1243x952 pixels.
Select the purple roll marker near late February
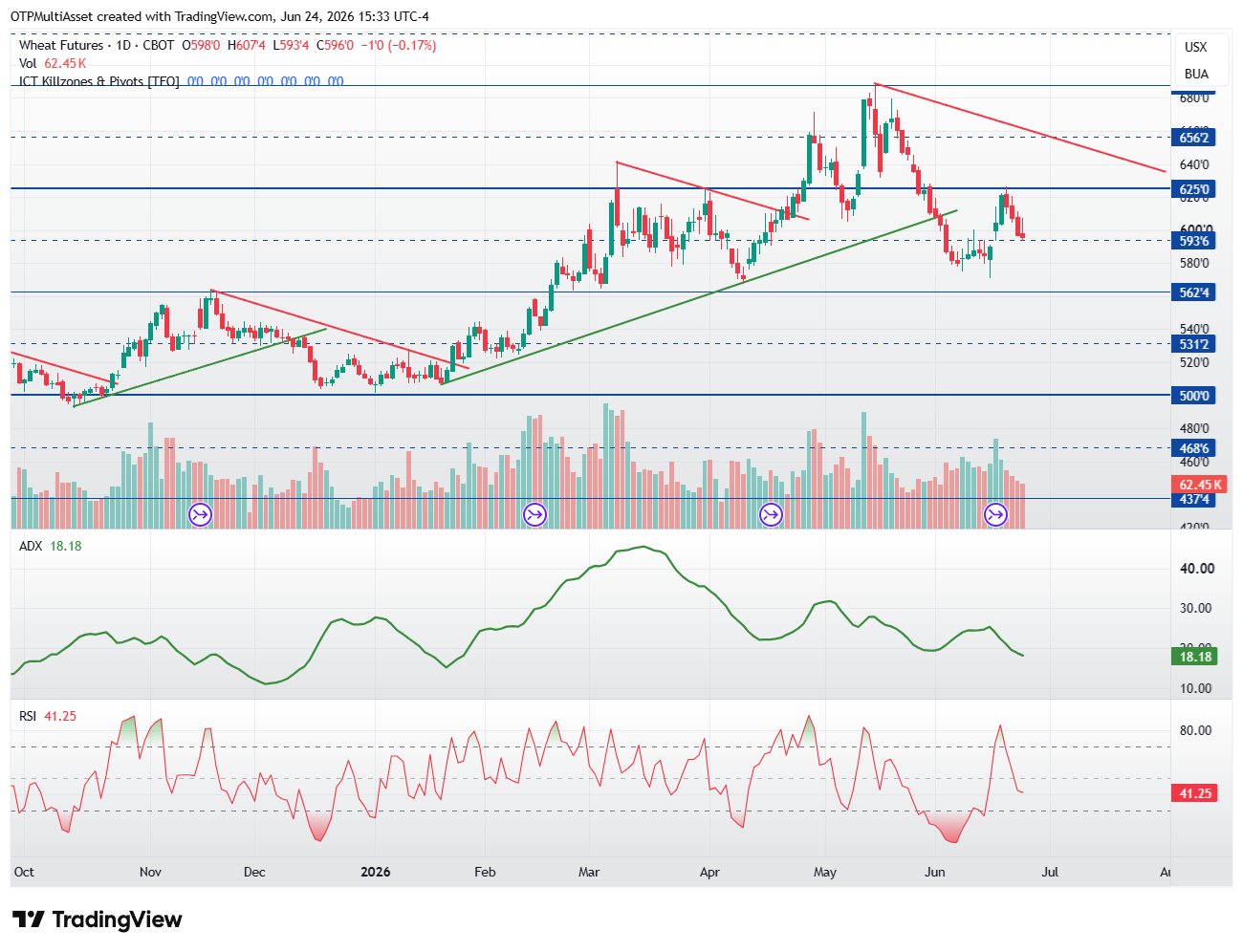[x=534, y=516]
